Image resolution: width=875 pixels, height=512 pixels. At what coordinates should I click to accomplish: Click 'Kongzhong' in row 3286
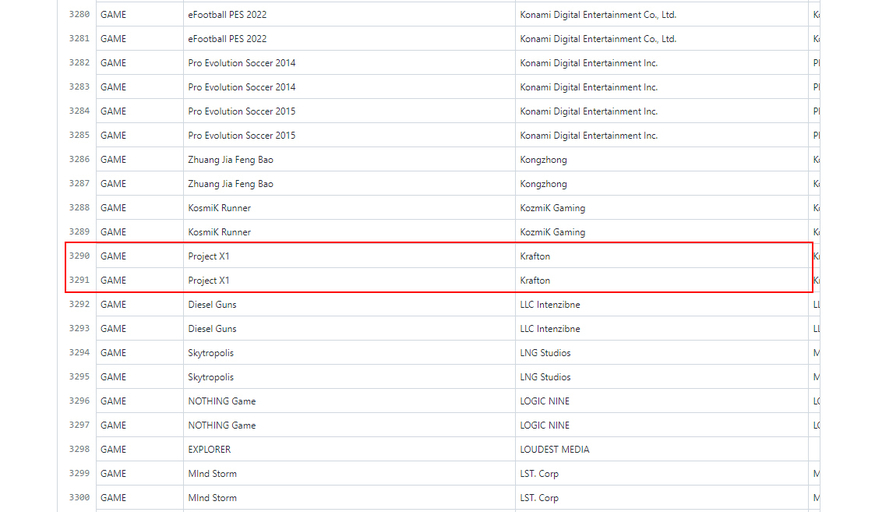click(544, 160)
